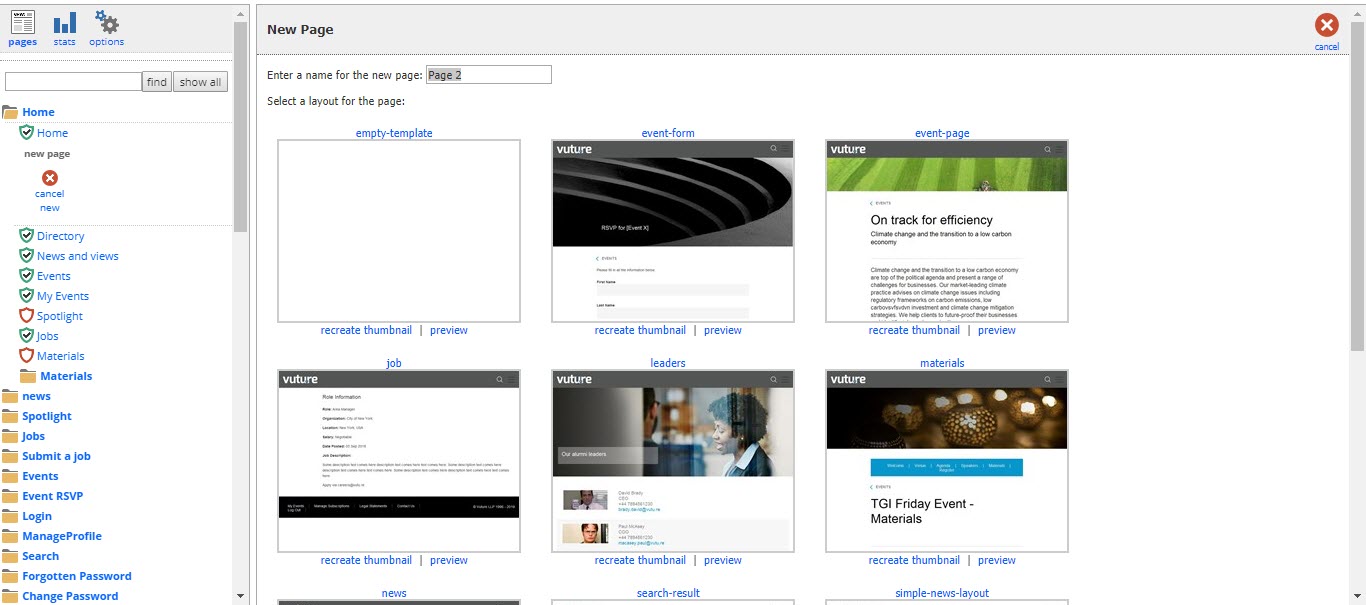
Task: Select the event-page layout thumbnail
Action: coord(947,231)
